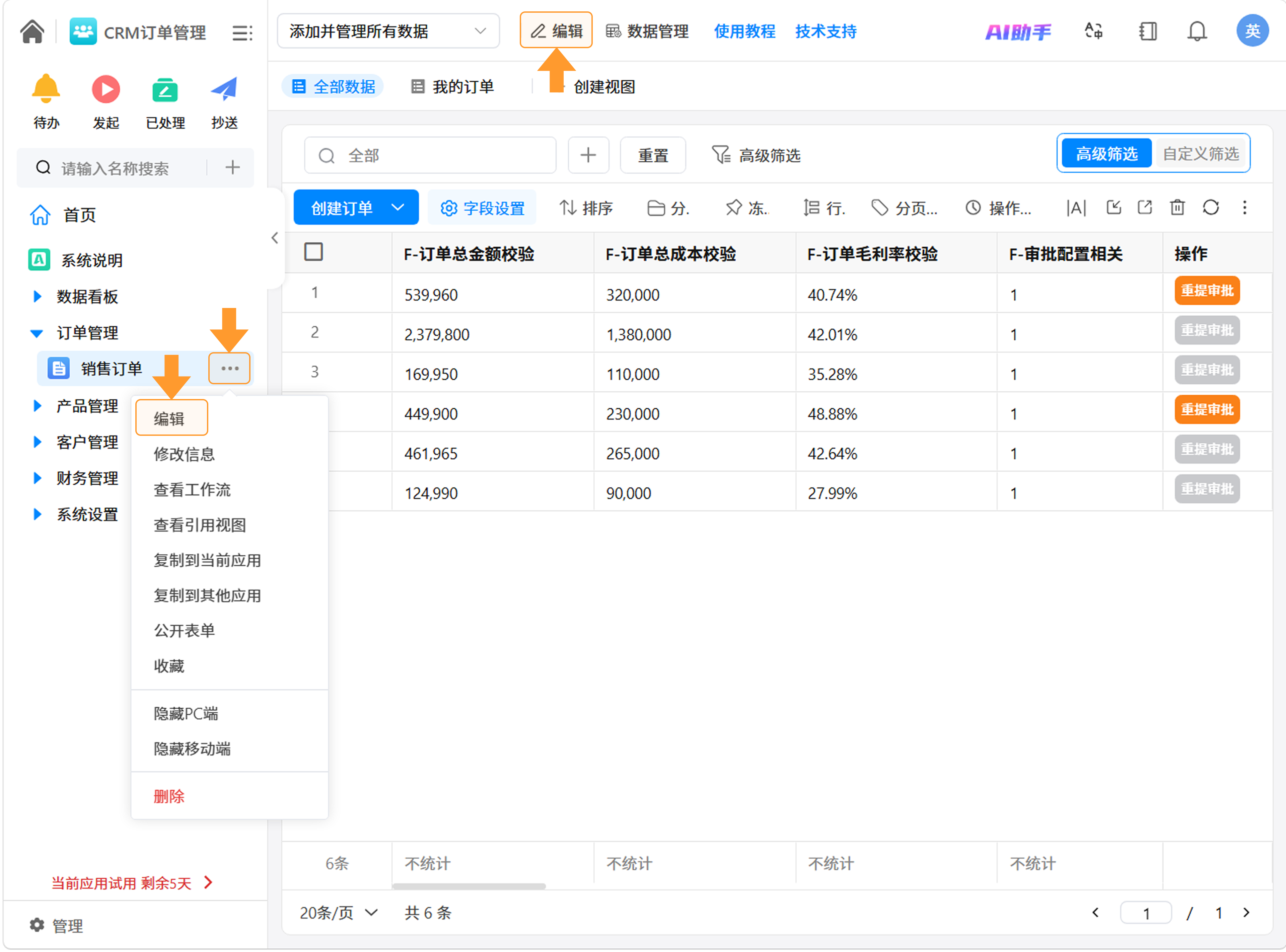Expand the 财务管理 tree node
Viewport: 1286px width, 952px height.
click(38, 478)
